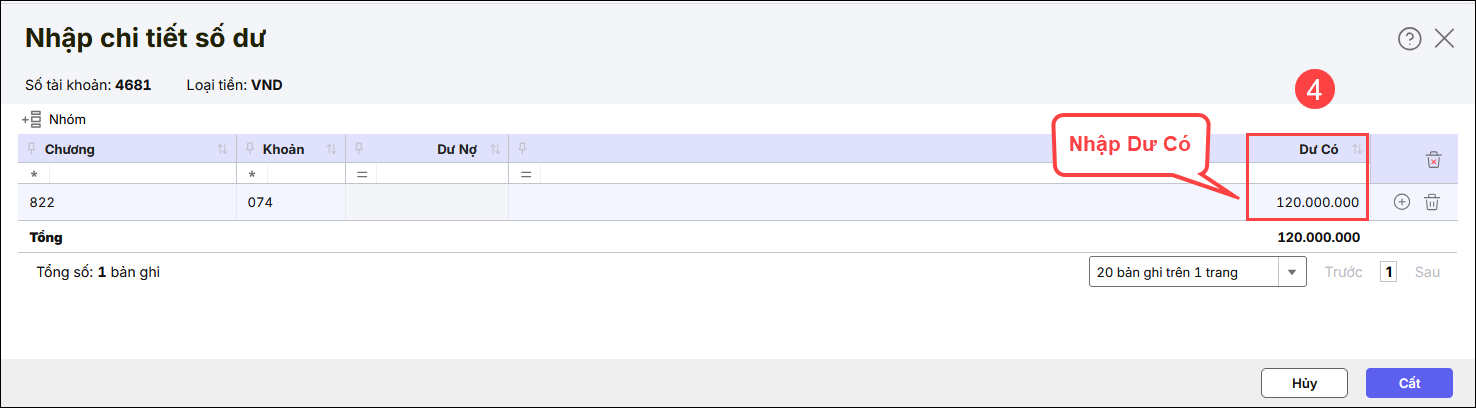Screen dimensions: 1476x408
Task: Click the Sau next page link
Action: click(x=1427, y=272)
